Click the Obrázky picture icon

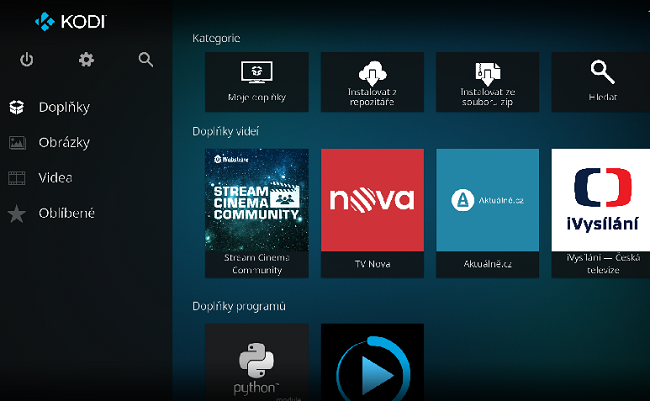(x=17, y=143)
